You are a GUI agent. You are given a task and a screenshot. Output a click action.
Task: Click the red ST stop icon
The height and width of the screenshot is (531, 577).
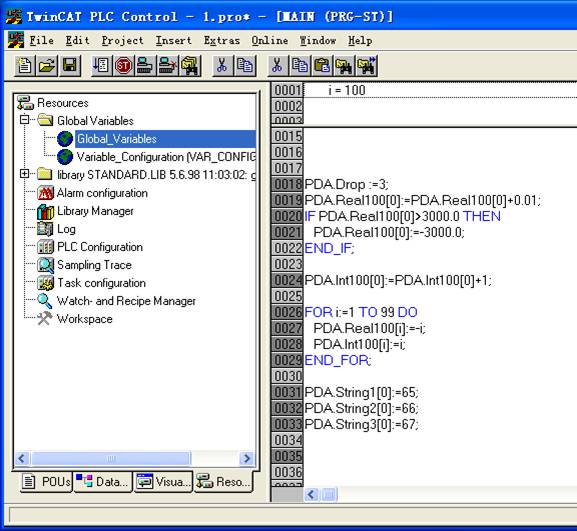[123, 66]
